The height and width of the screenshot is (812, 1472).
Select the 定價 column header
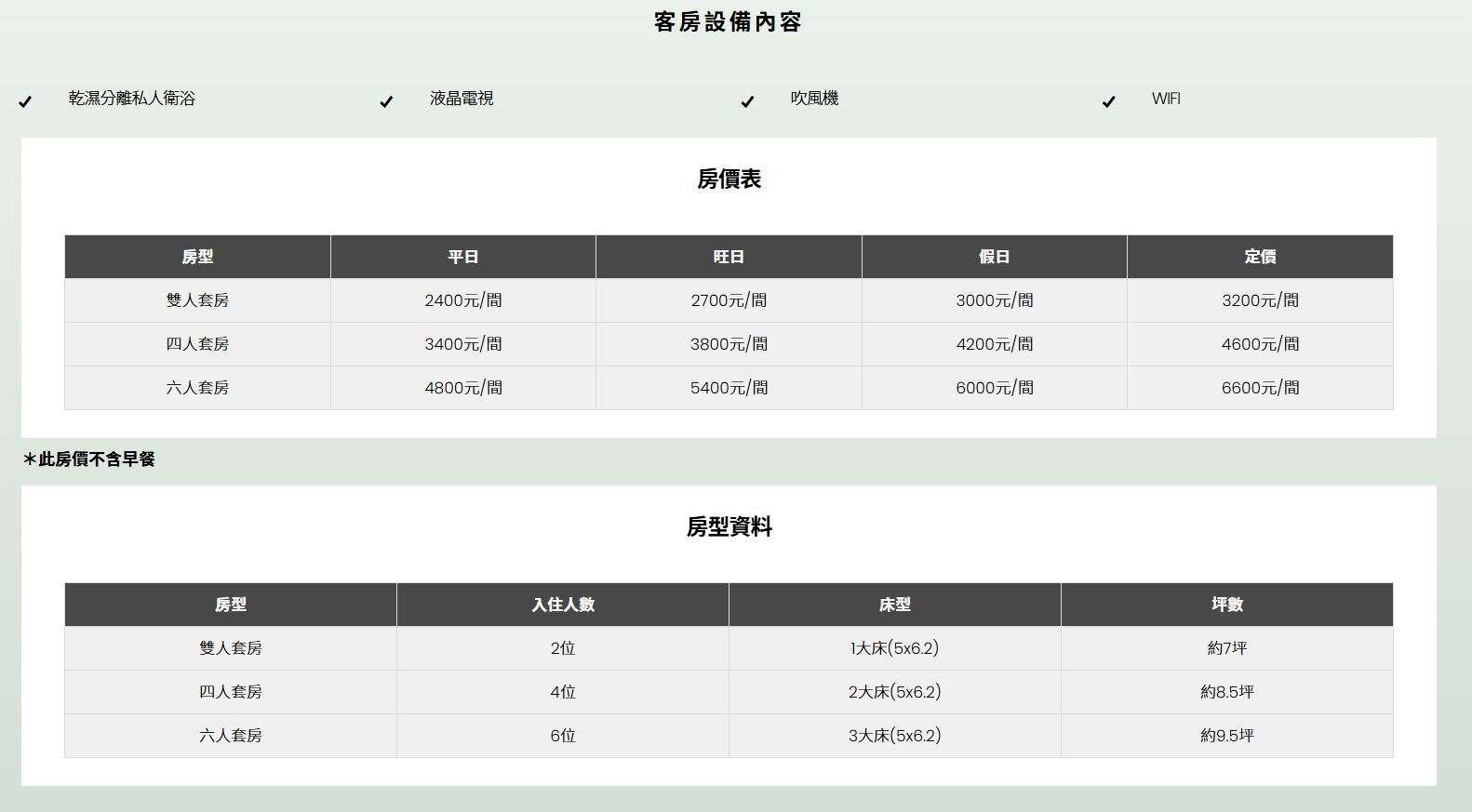(x=1260, y=257)
